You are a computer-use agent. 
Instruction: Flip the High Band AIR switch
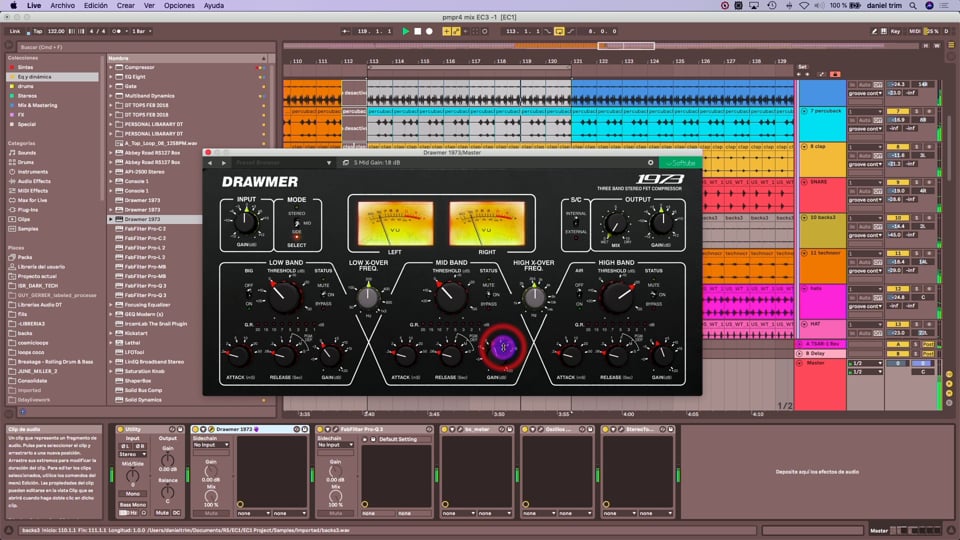[579, 294]
